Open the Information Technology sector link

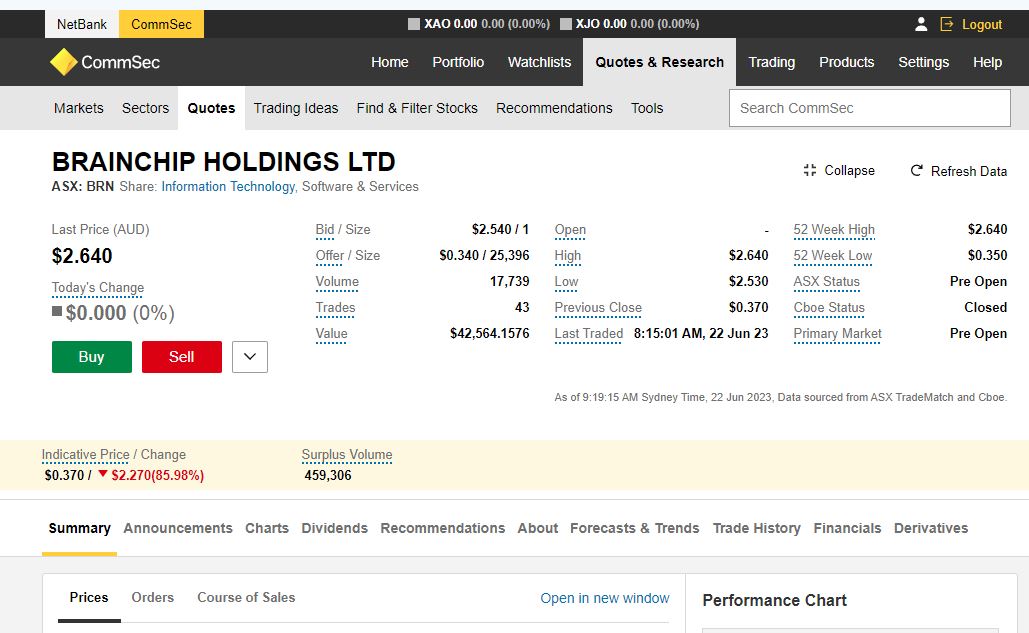pyautogui.click(x=228, y=187)
